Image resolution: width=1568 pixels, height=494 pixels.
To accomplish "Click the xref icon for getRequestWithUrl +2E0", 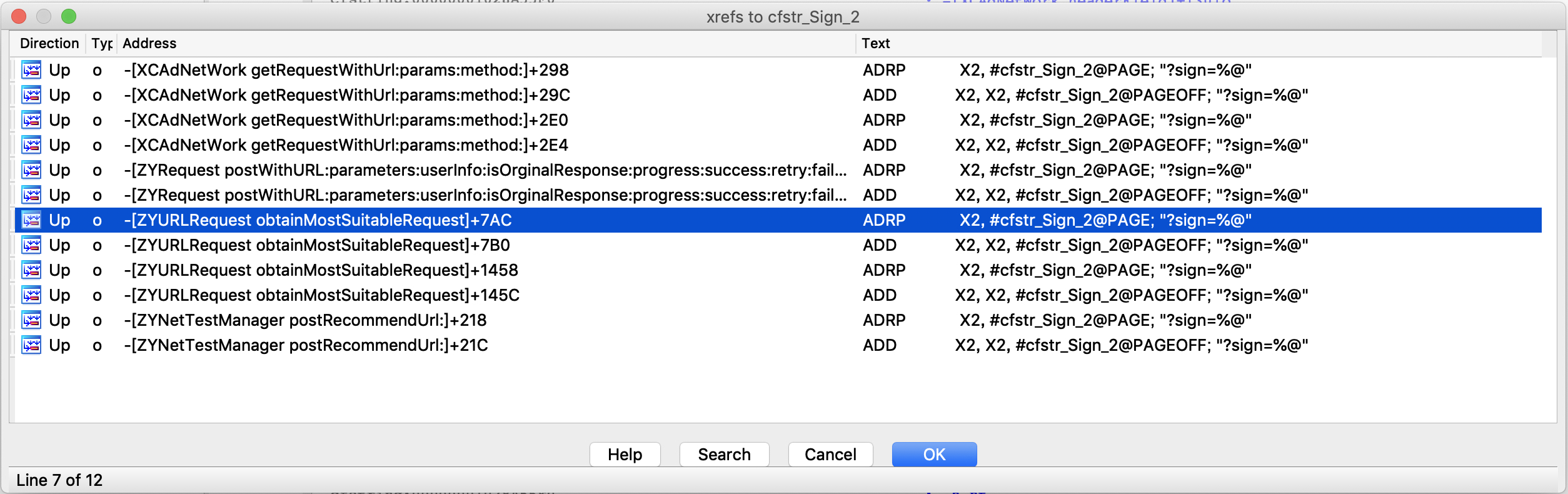I will 31,120.
